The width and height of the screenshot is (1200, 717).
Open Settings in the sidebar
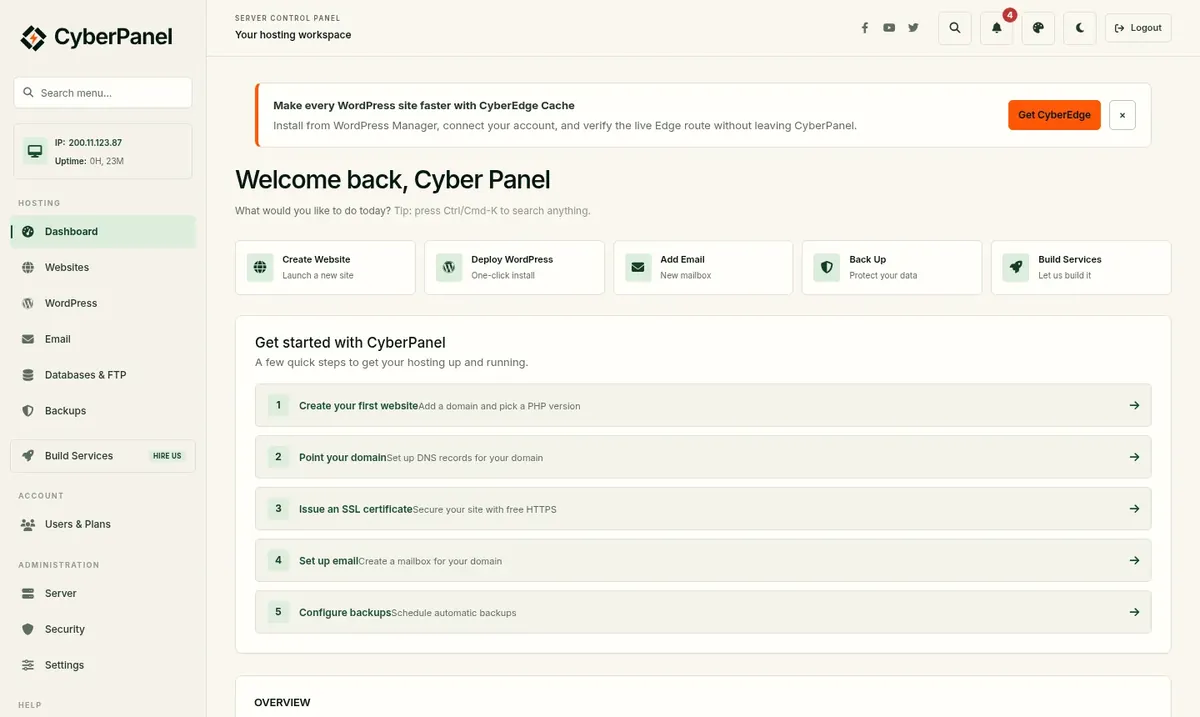coord(103,665)
